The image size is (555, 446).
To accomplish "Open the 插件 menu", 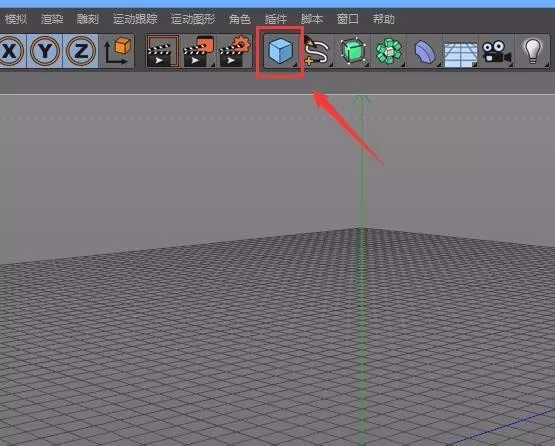I will click(276, 19).
